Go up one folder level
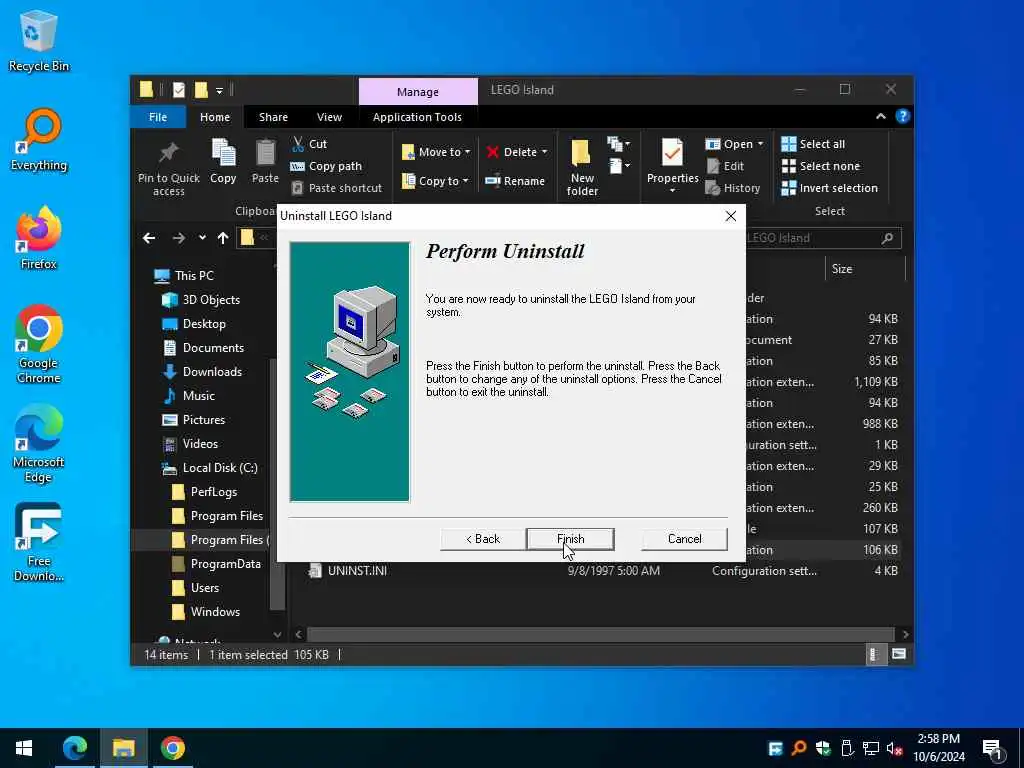 click(223, 238)
